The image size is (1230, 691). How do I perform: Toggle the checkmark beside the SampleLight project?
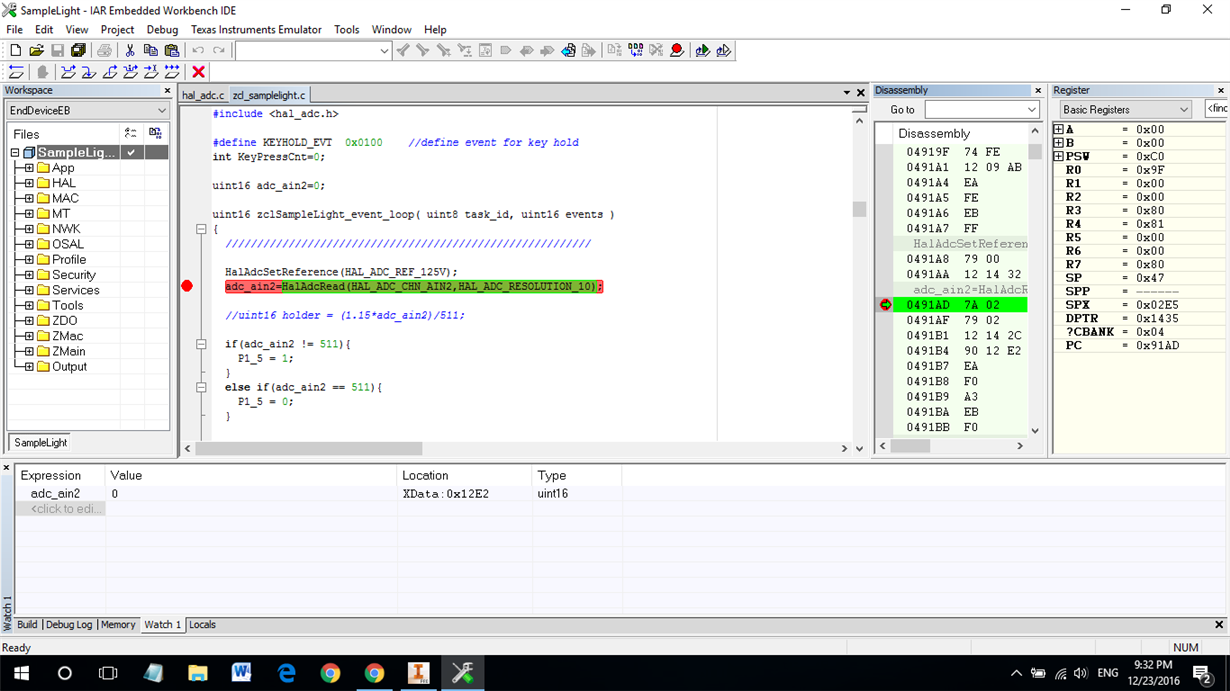pyautogui.click(x=131, y=153)
